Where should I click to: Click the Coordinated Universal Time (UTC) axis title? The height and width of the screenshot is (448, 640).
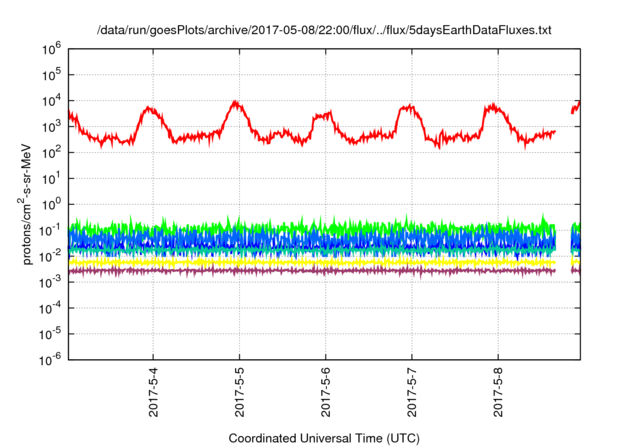pos(324,439)
